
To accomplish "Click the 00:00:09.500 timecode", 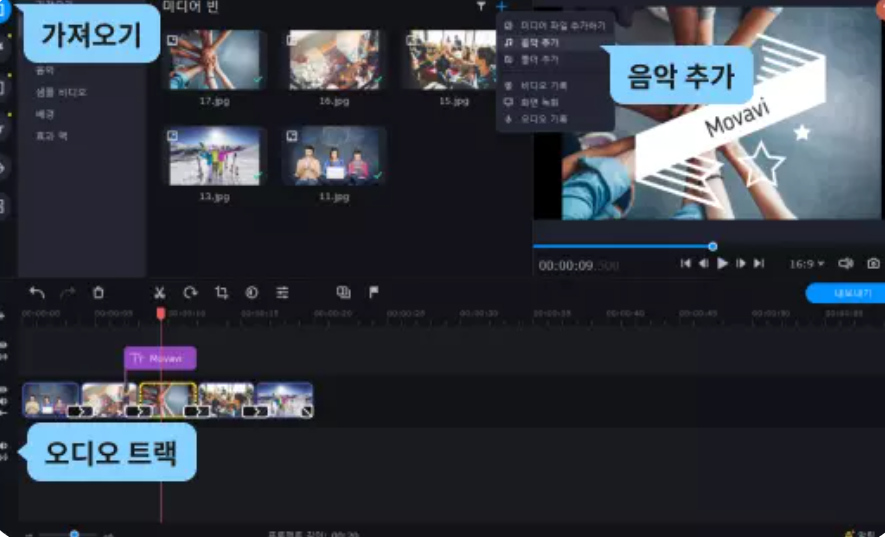I will 579,265.
